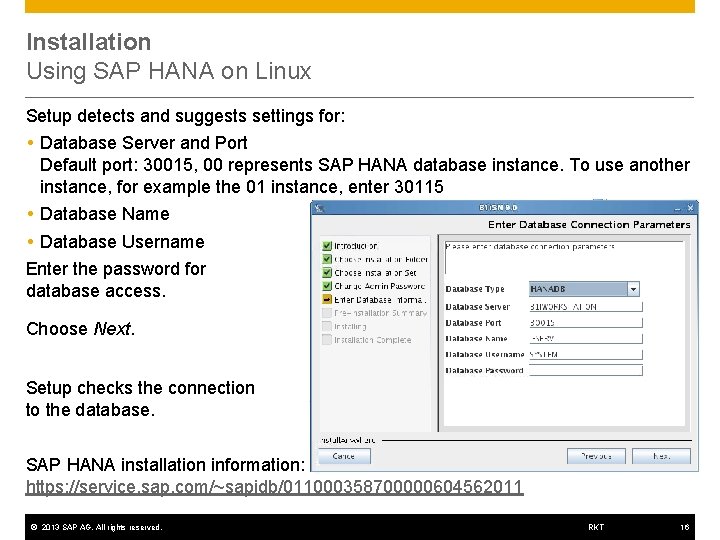Click the Previous button in installer
The image size is (720, 540).
pos(596,456)
